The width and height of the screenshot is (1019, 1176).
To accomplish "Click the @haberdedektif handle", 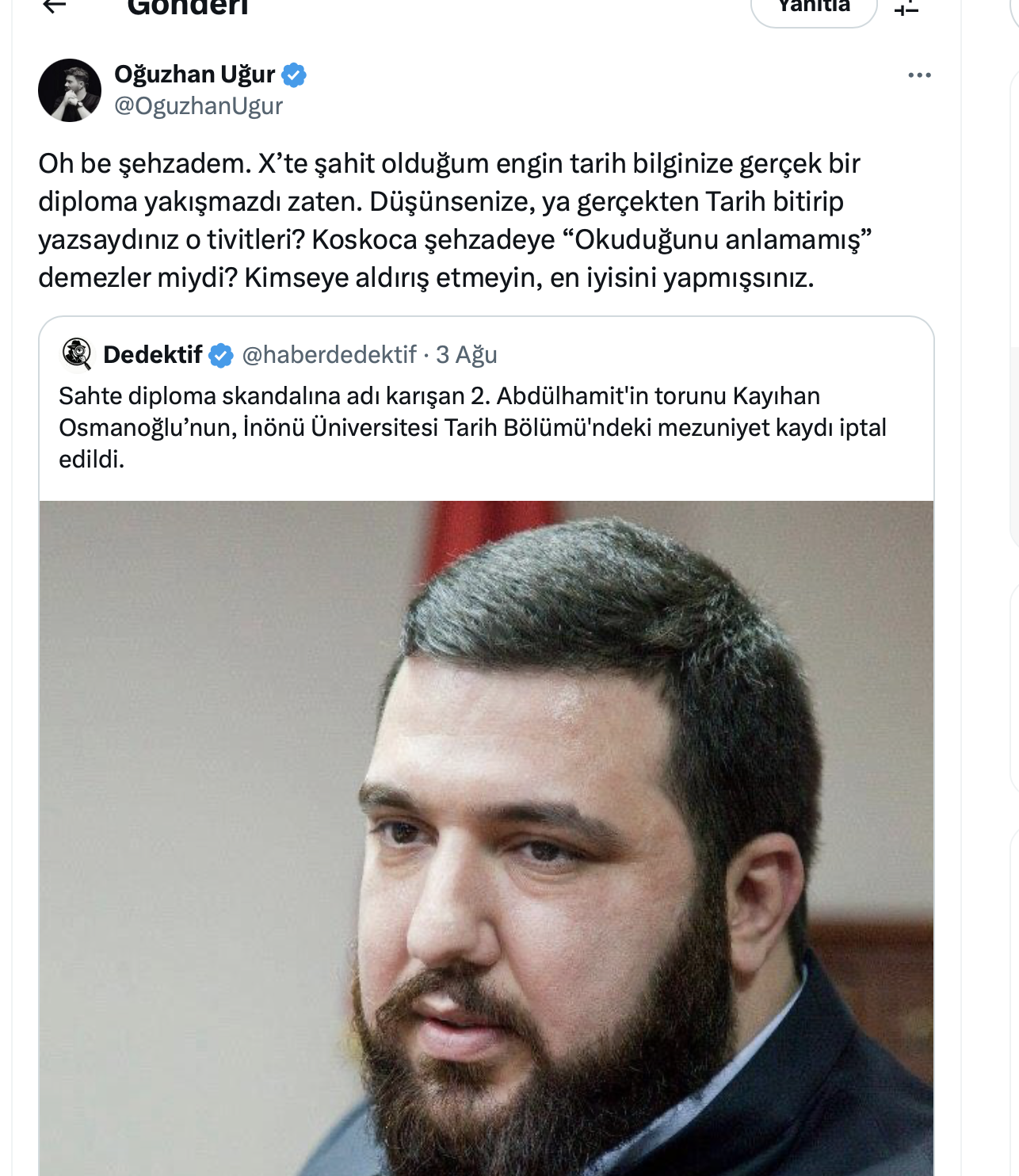I will pyautogui.click(x=329, y=355).
